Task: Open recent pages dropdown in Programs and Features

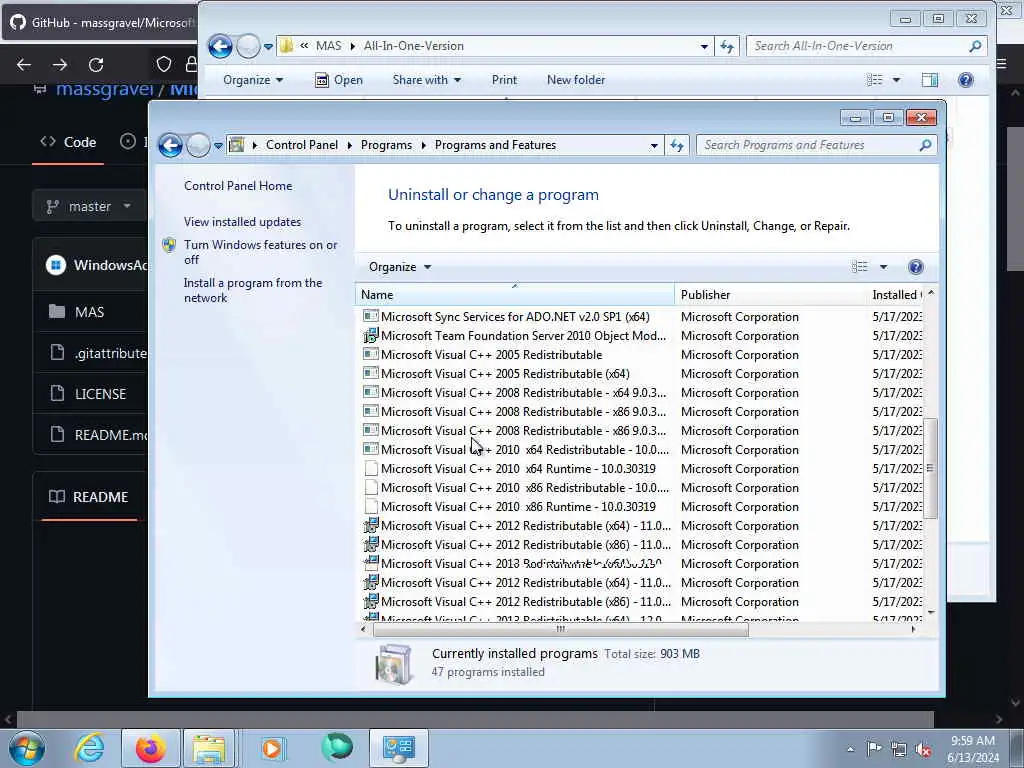Action: (x=218, y=145)
